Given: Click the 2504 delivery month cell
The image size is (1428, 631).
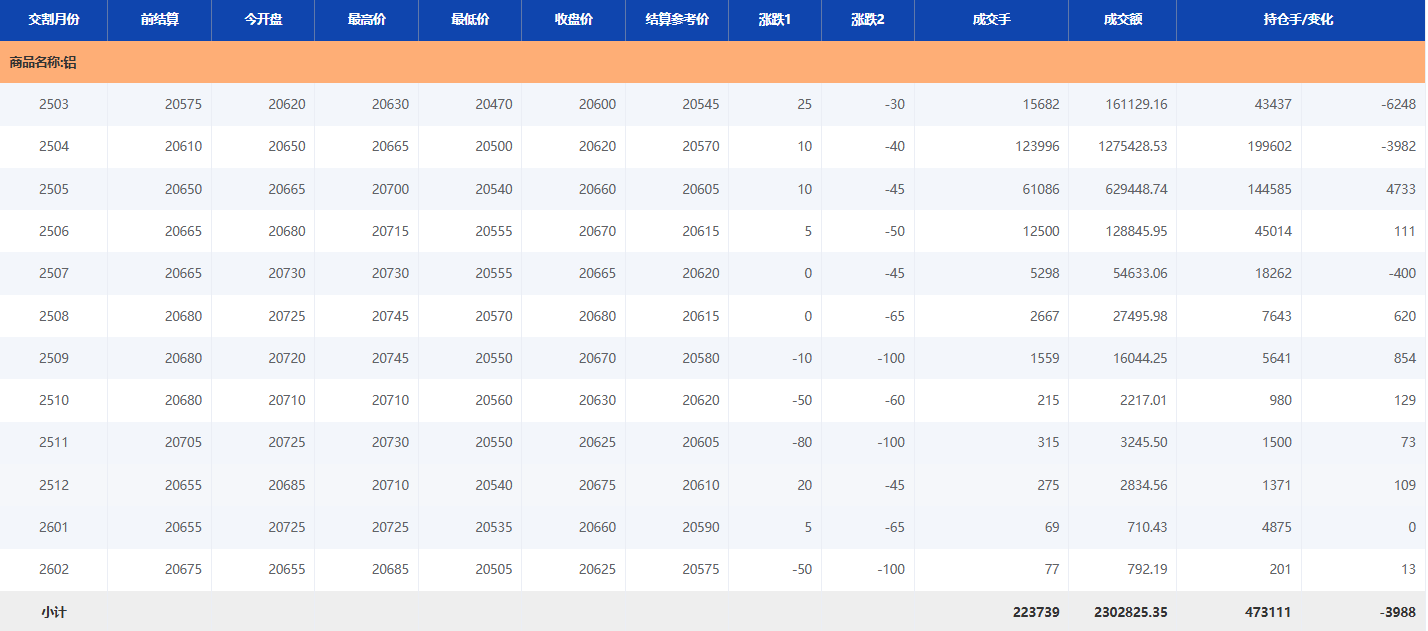Looking at the screenshot, I should click(x=54, y=146).
